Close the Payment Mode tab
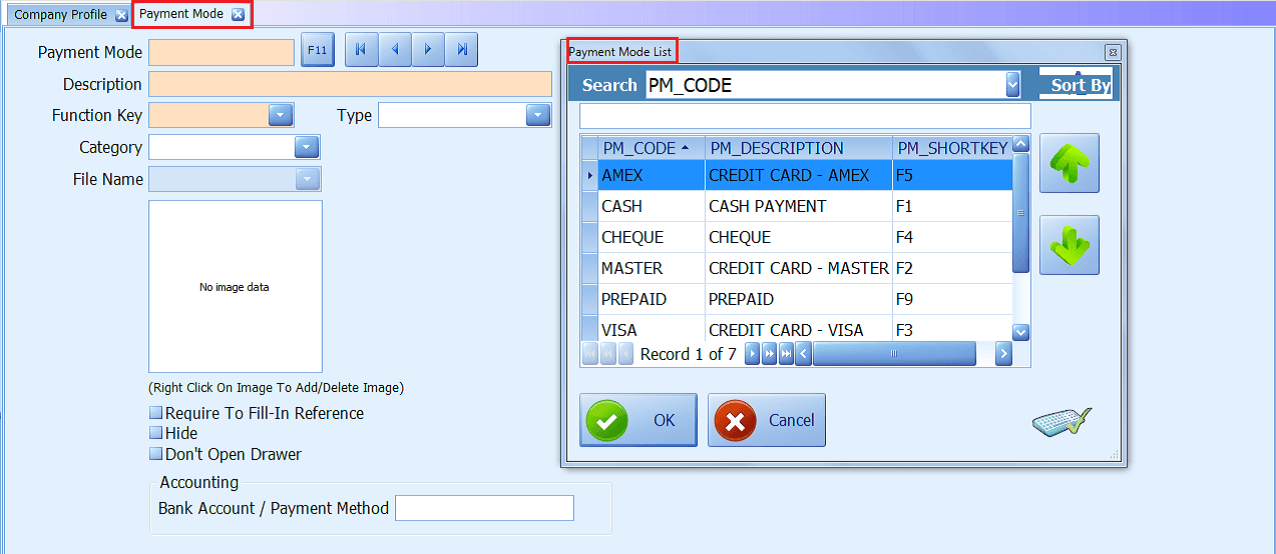1276x554 pixels. [x=237, y=15]
